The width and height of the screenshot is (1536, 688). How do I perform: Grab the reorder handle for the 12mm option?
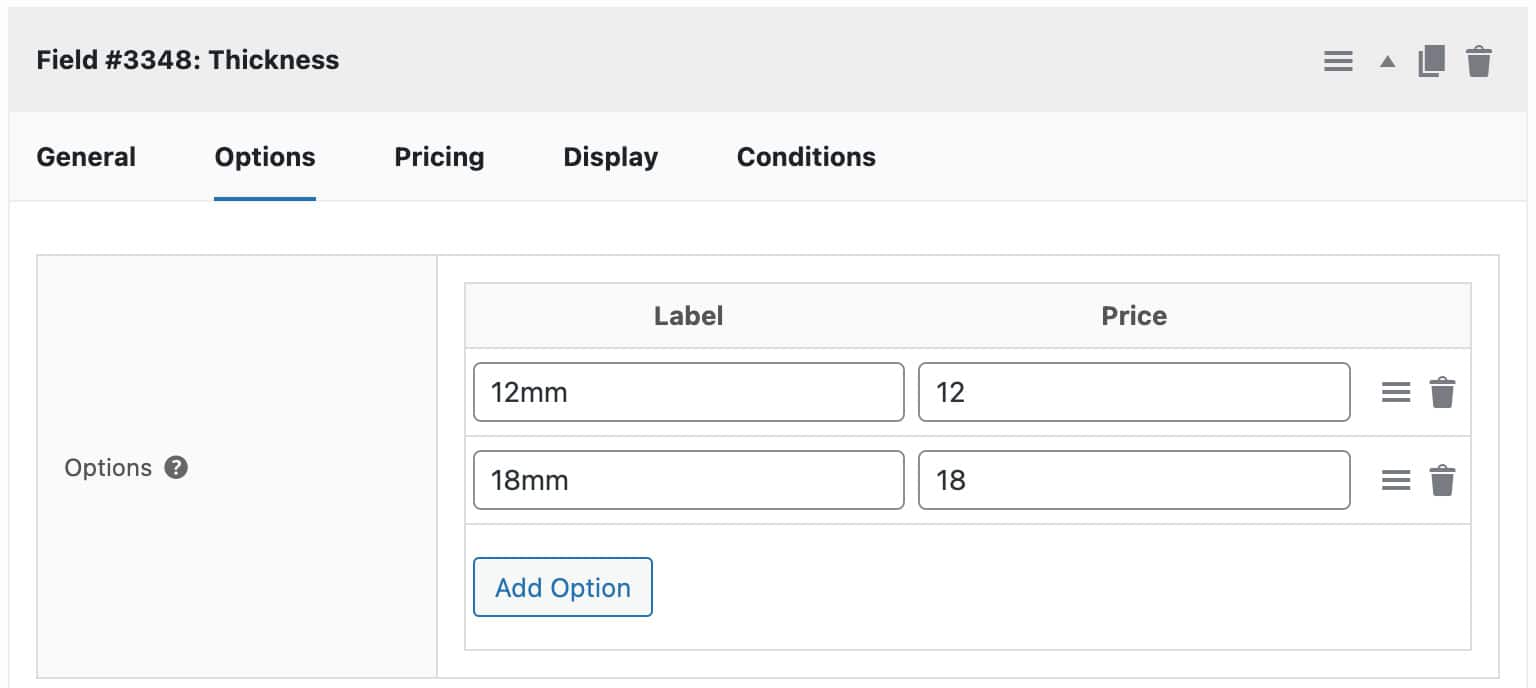click(1395, 392)
